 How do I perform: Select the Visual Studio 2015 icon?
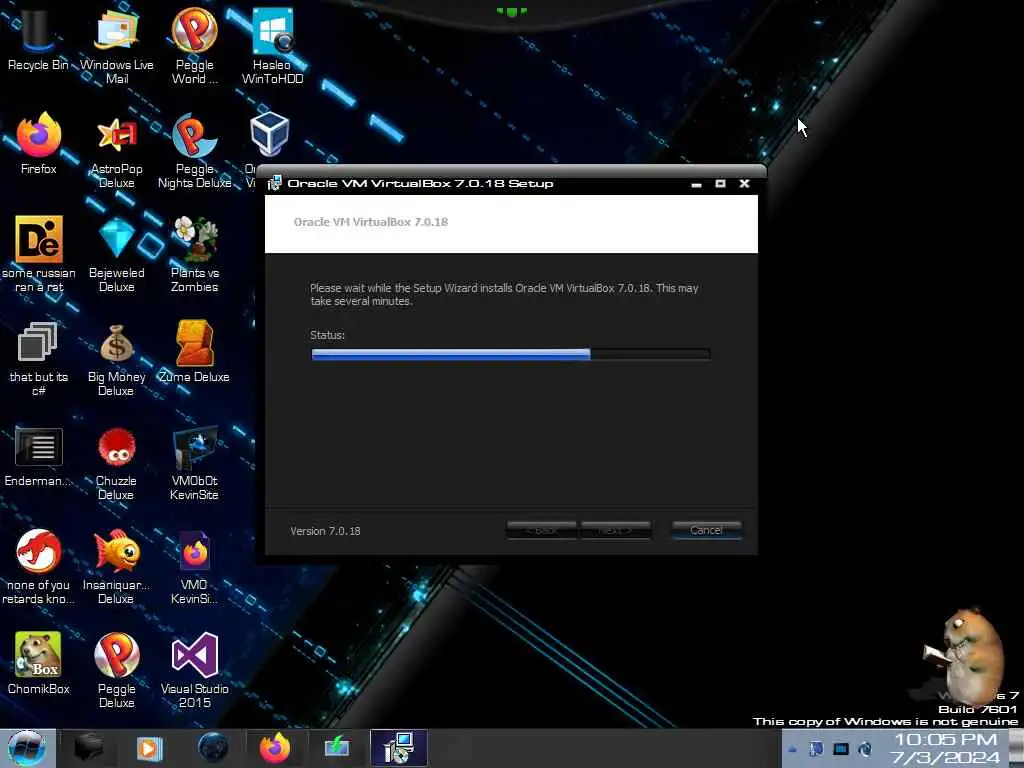point(194,669)
